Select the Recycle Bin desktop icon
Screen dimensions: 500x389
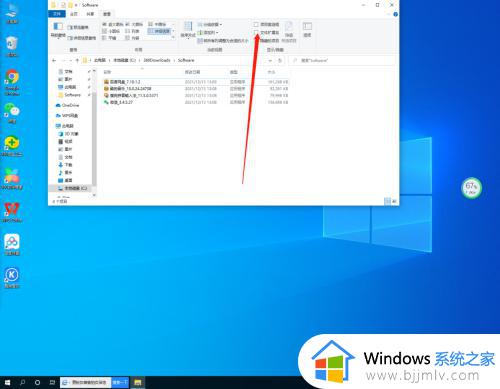click(12, 46)
